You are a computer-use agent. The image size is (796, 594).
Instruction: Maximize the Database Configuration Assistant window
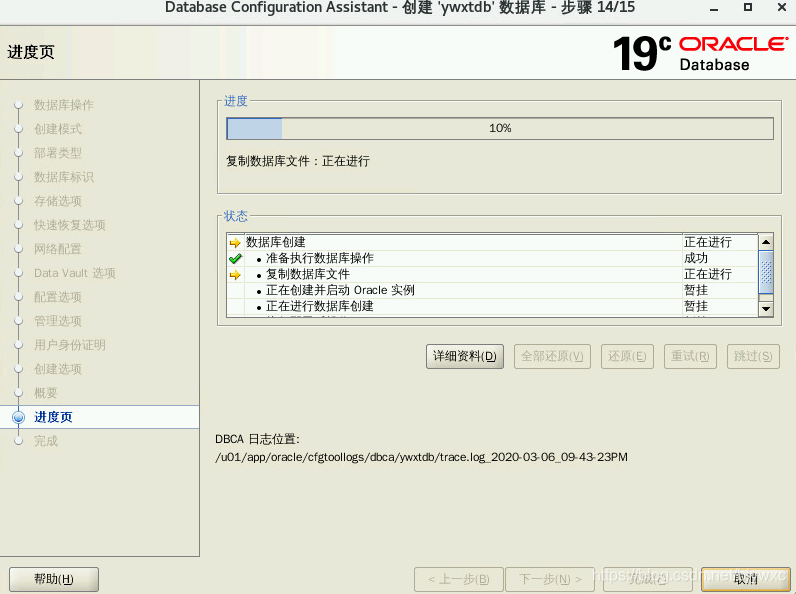747,7
